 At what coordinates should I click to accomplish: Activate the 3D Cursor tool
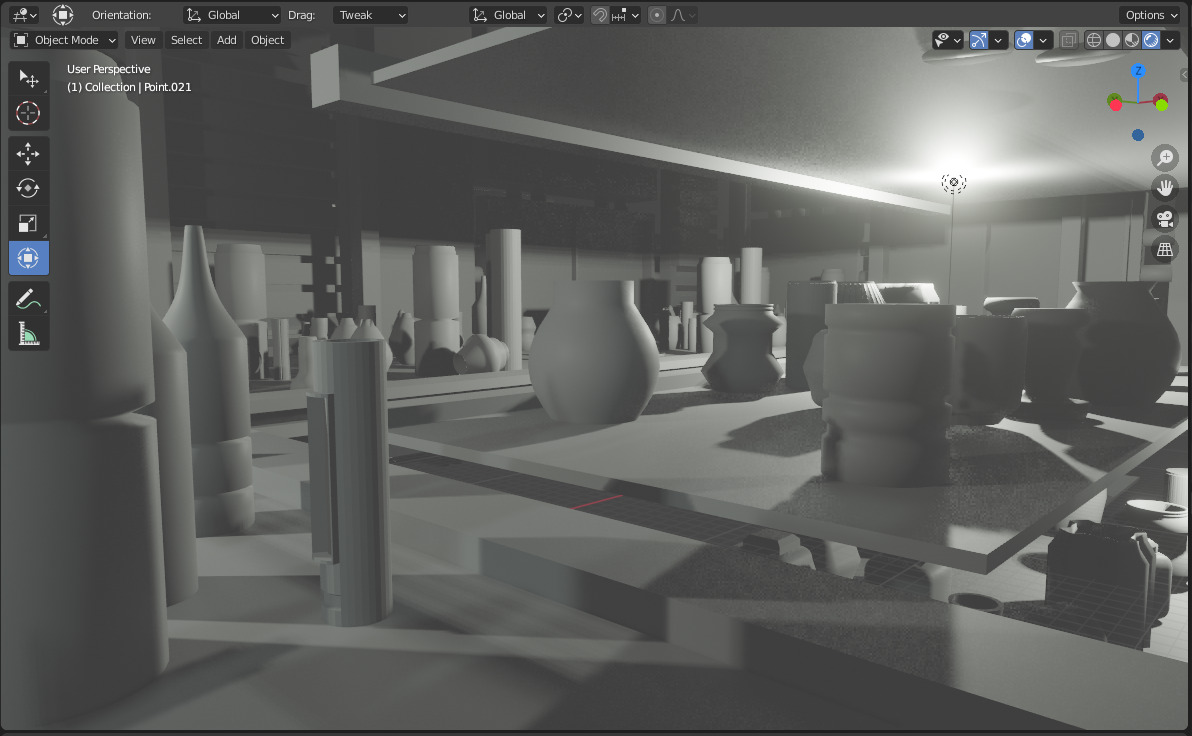tap(29, 113)
